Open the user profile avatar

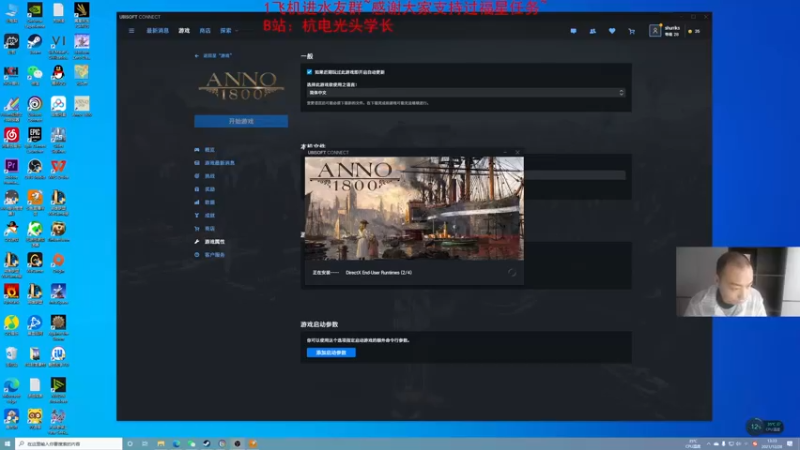pyautogui.click(x=655, y=31)
